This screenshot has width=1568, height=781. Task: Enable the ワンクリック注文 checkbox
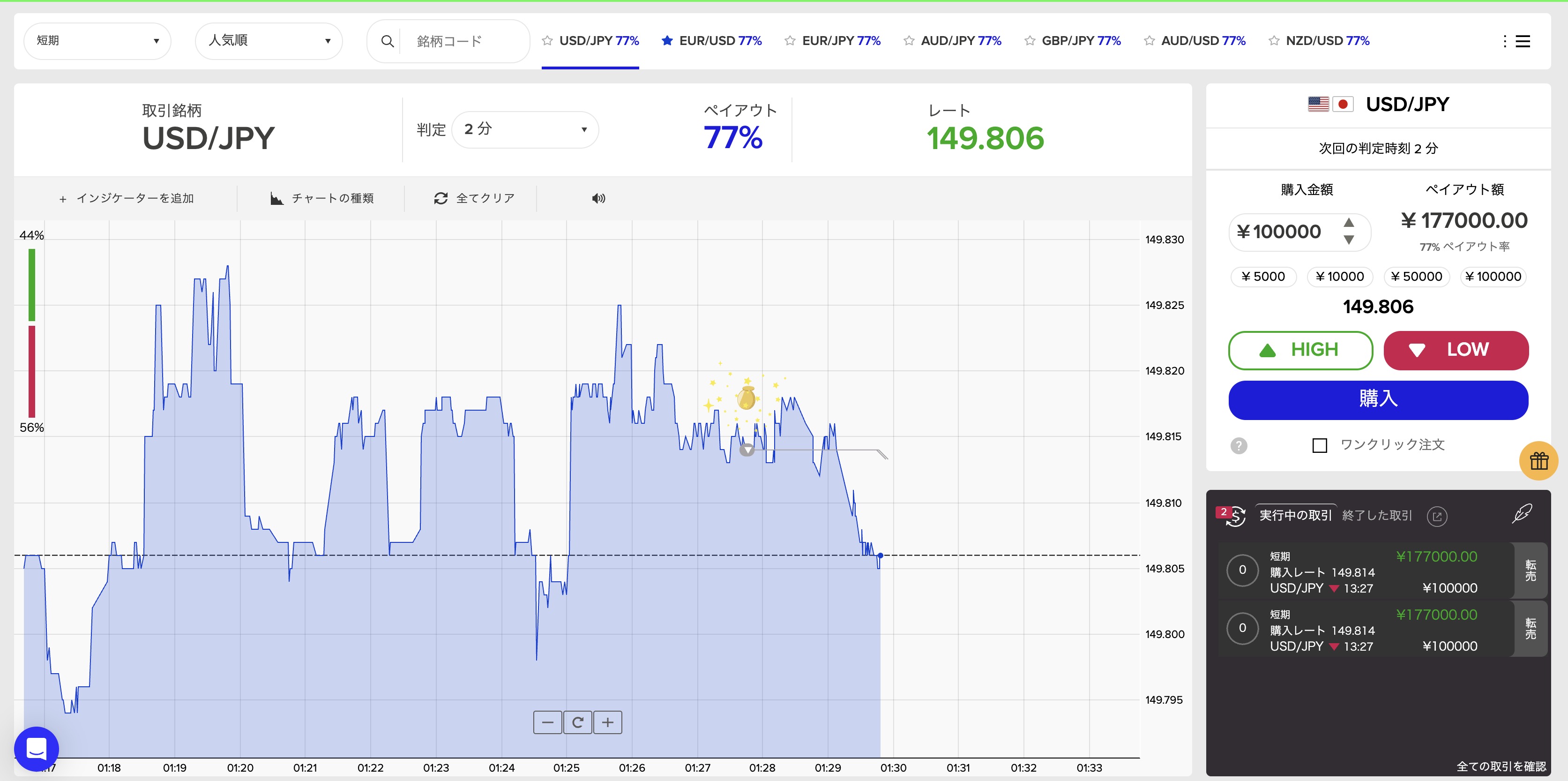[1319, 446]
